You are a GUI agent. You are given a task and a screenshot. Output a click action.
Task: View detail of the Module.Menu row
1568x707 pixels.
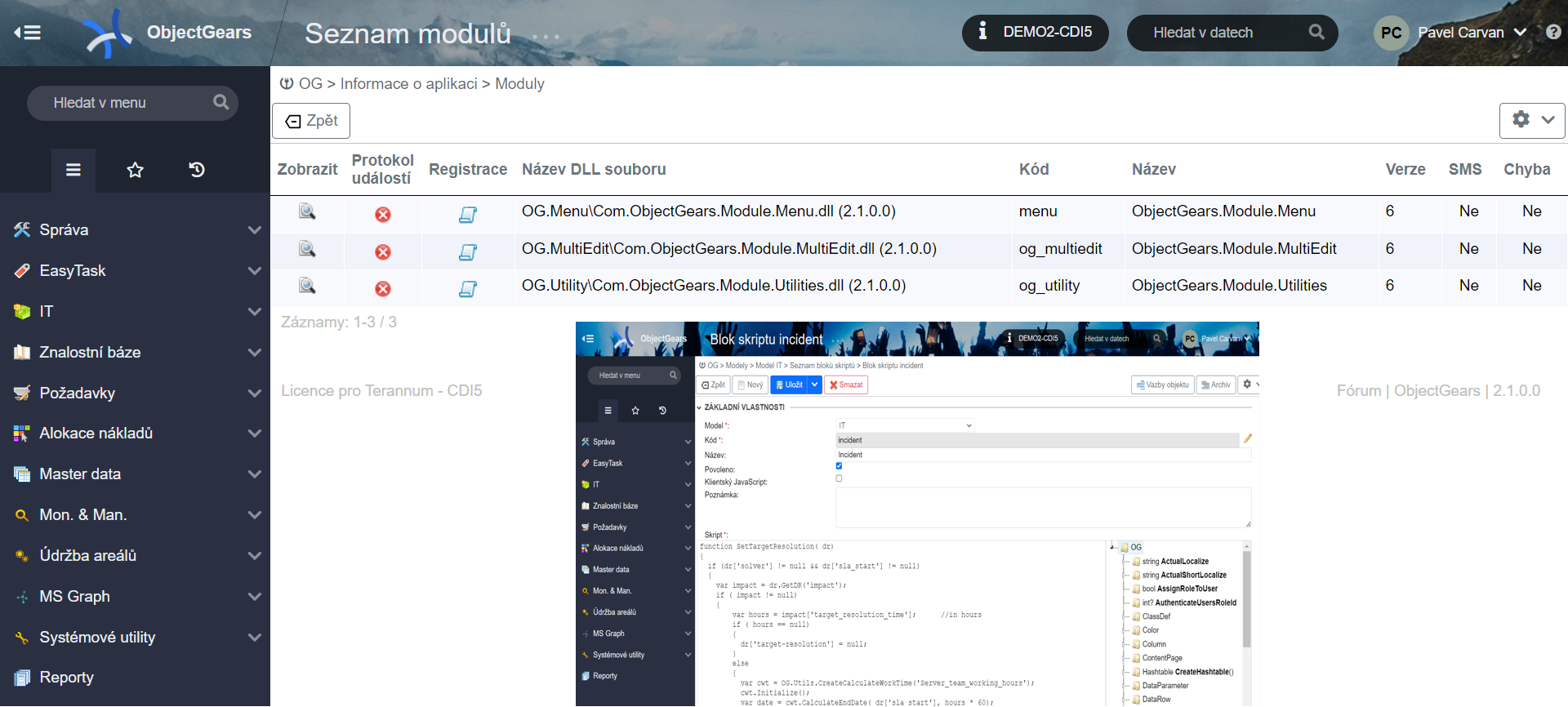coord(307,212)
